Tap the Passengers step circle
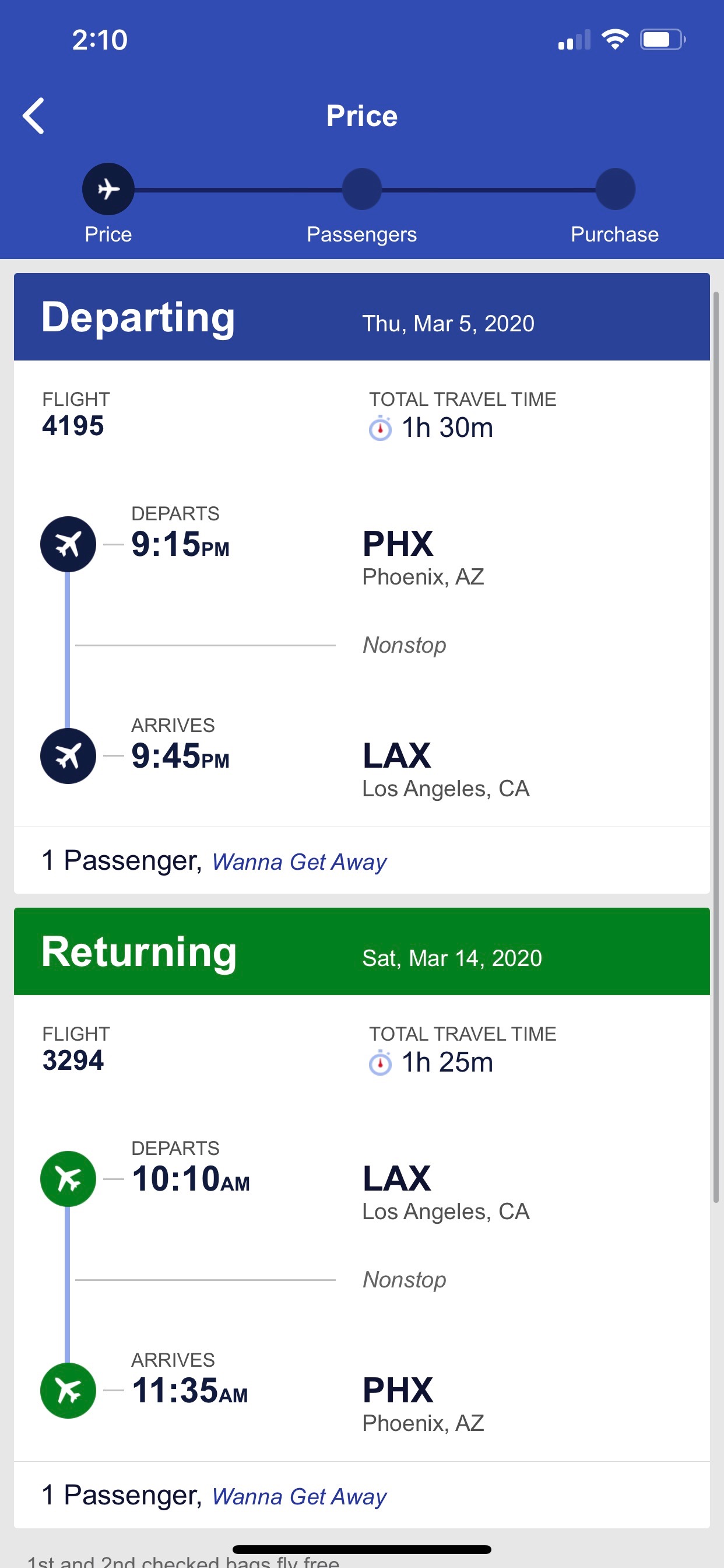 point(362,190)
